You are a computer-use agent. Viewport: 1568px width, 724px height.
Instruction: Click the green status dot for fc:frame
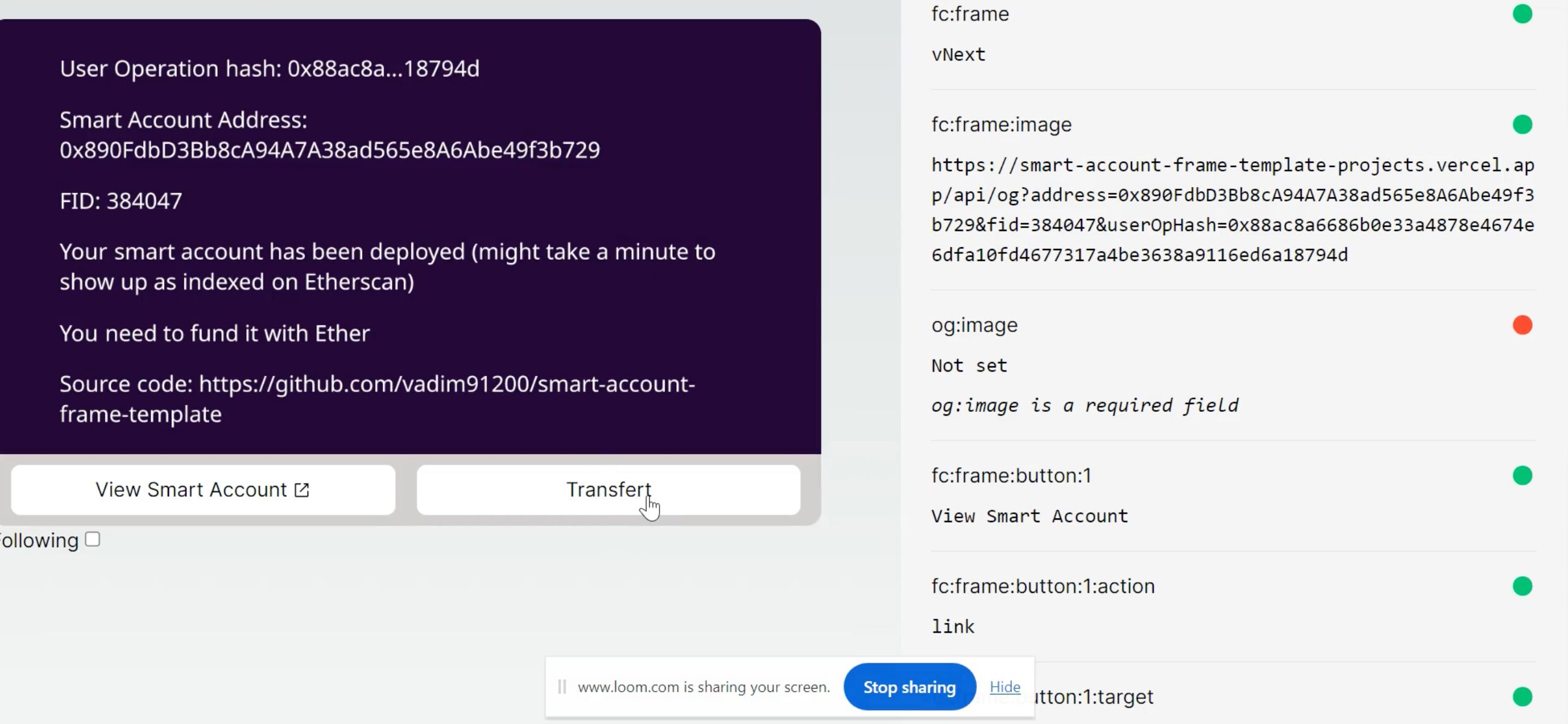[x=1522, y=14]
